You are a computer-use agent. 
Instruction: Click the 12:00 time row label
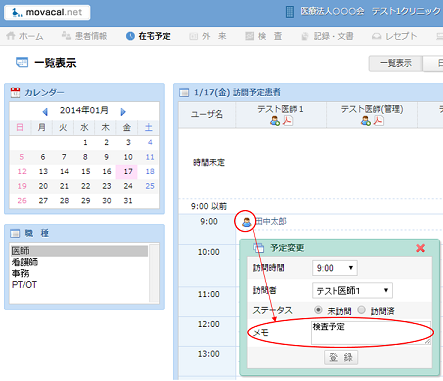[x=209, y=324]
